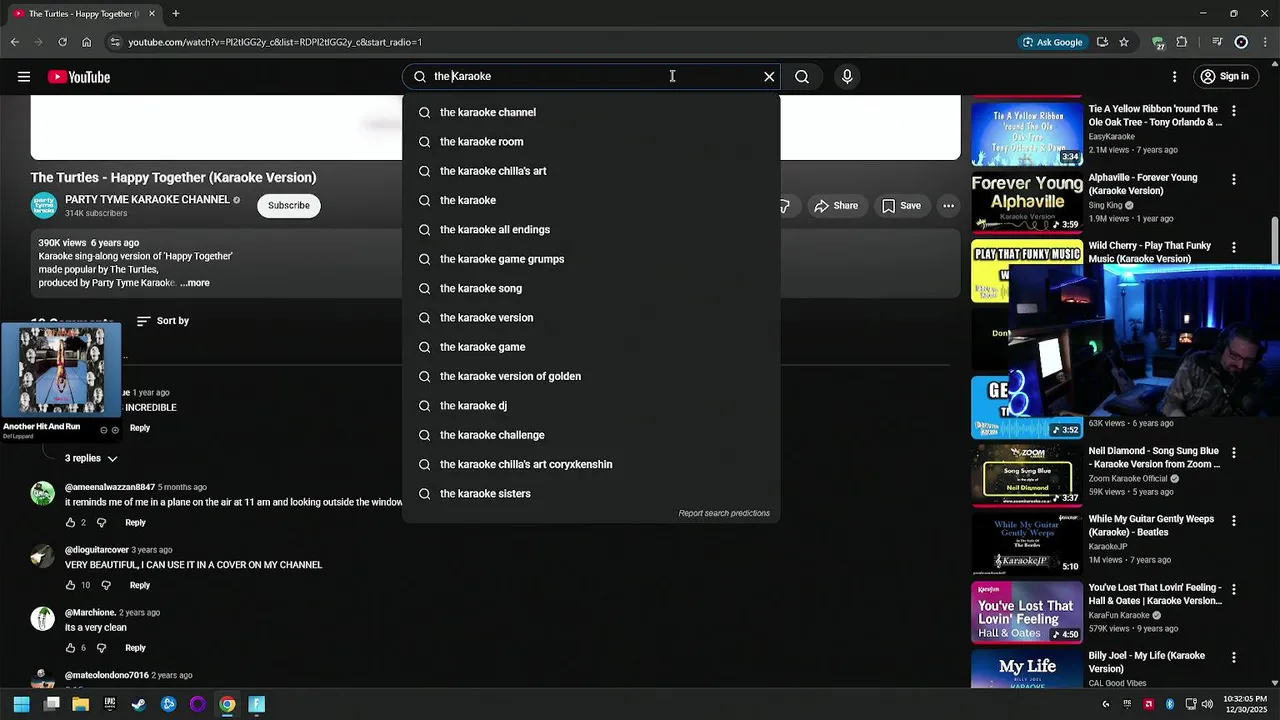This screenshot has width=1280, height=720.
Task: Open the Chrome profile avatar
Action: coord(1241,42)
